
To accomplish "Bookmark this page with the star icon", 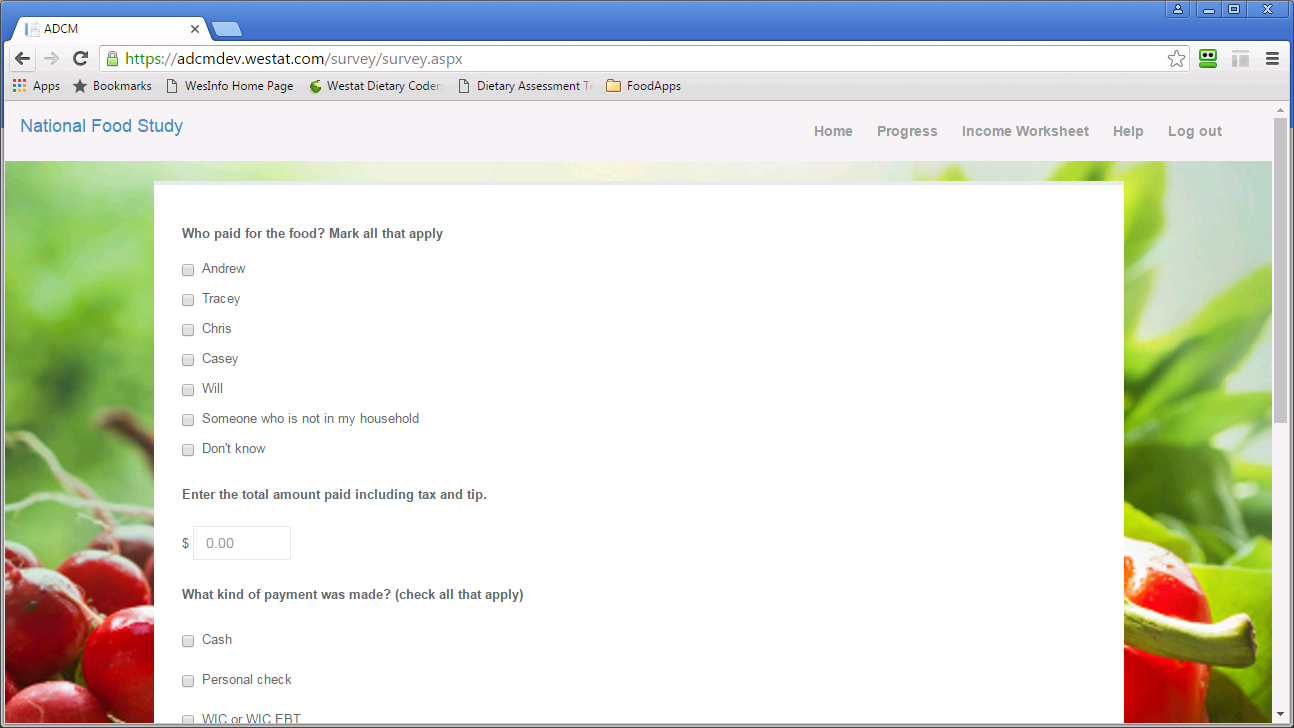I will (1176, 59).
